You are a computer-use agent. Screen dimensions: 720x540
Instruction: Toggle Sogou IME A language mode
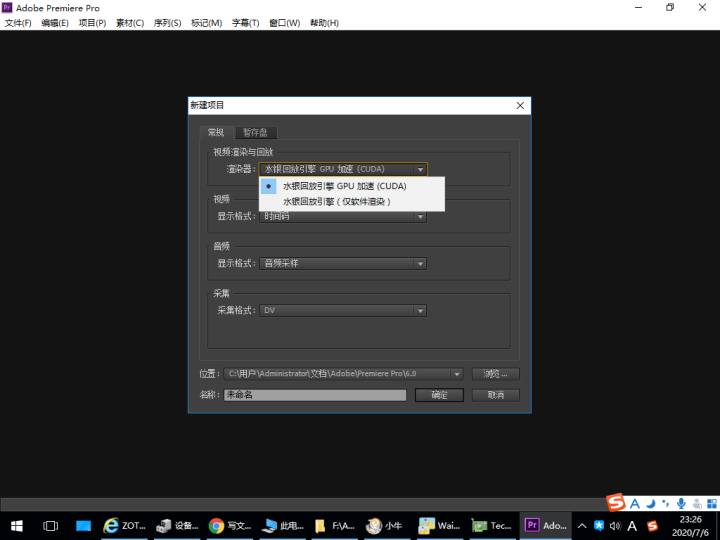(635, 504)
